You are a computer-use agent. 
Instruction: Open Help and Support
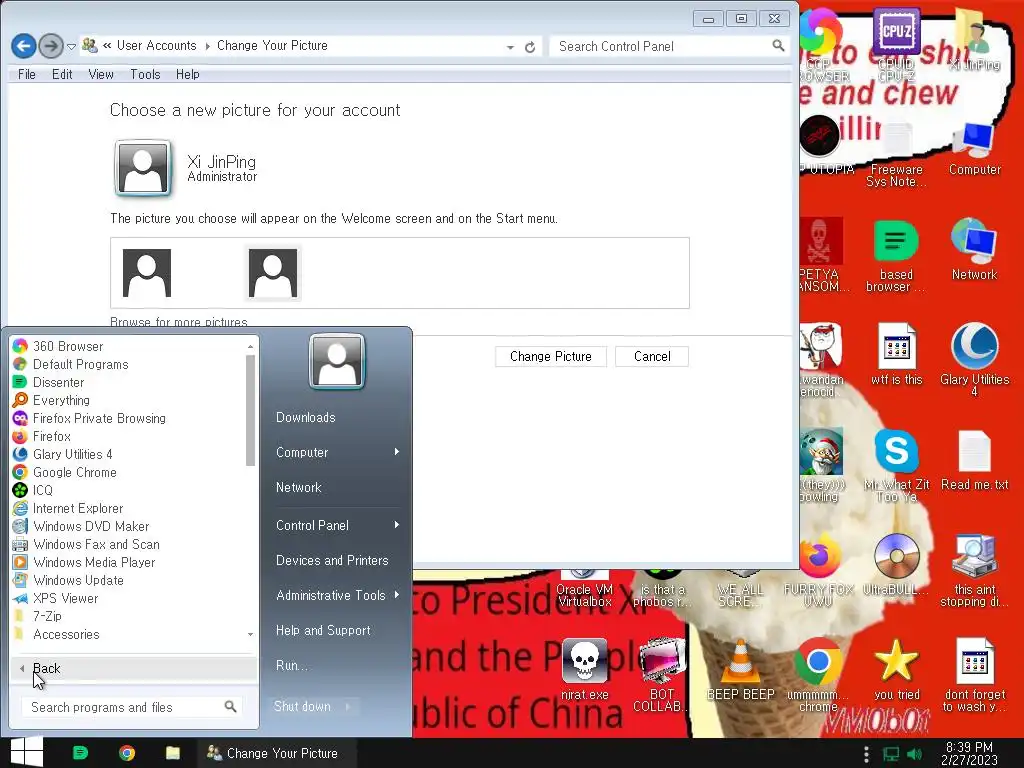[323, 630]
